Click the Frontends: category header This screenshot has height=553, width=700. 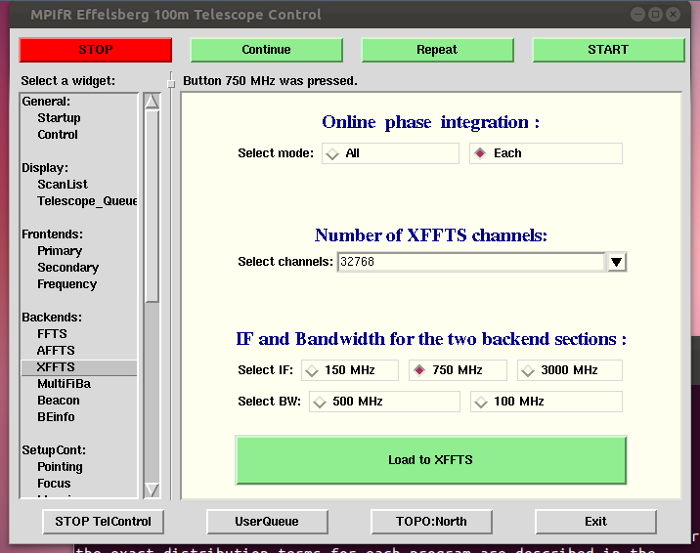pos(52,234)
